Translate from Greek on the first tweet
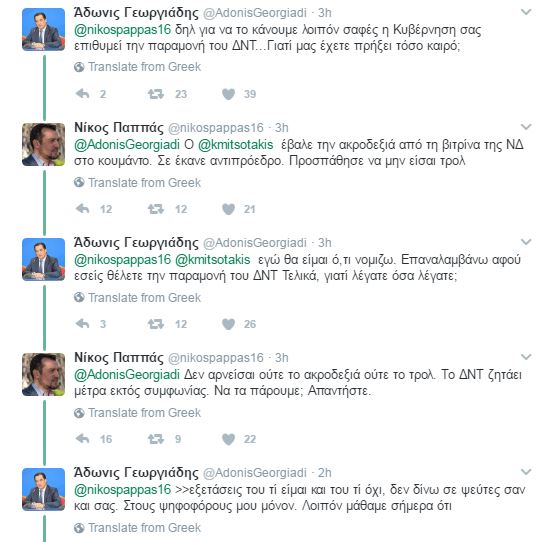The width and height of the screenshot is (553, 542). click(138, 67)
